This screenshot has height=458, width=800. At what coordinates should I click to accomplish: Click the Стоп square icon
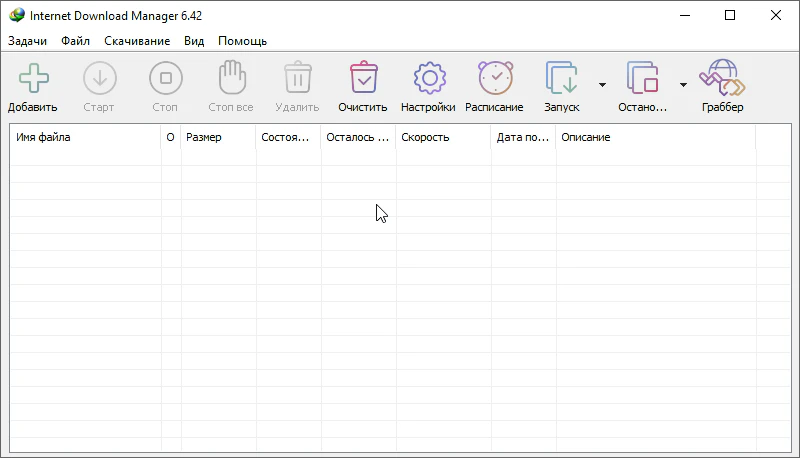pos(166,78)
